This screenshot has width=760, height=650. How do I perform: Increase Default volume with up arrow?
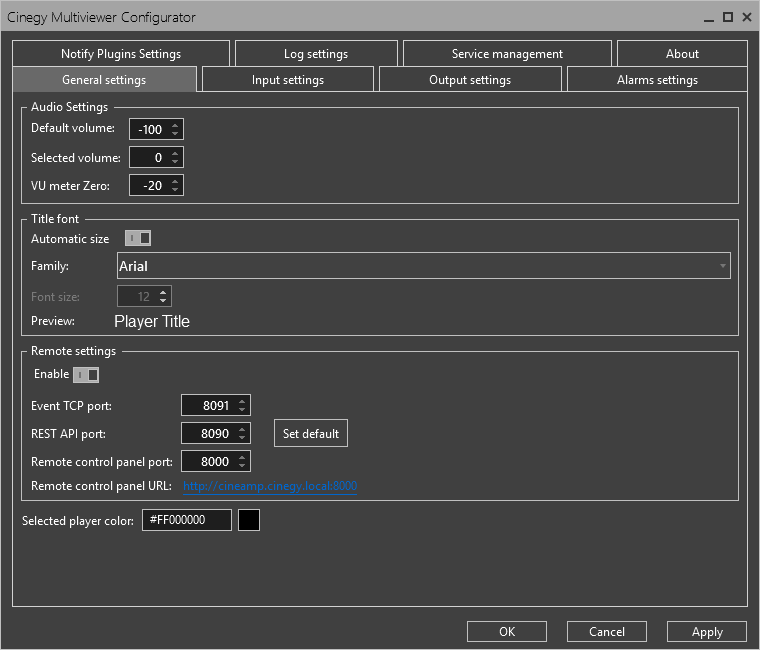click(175, 126)
